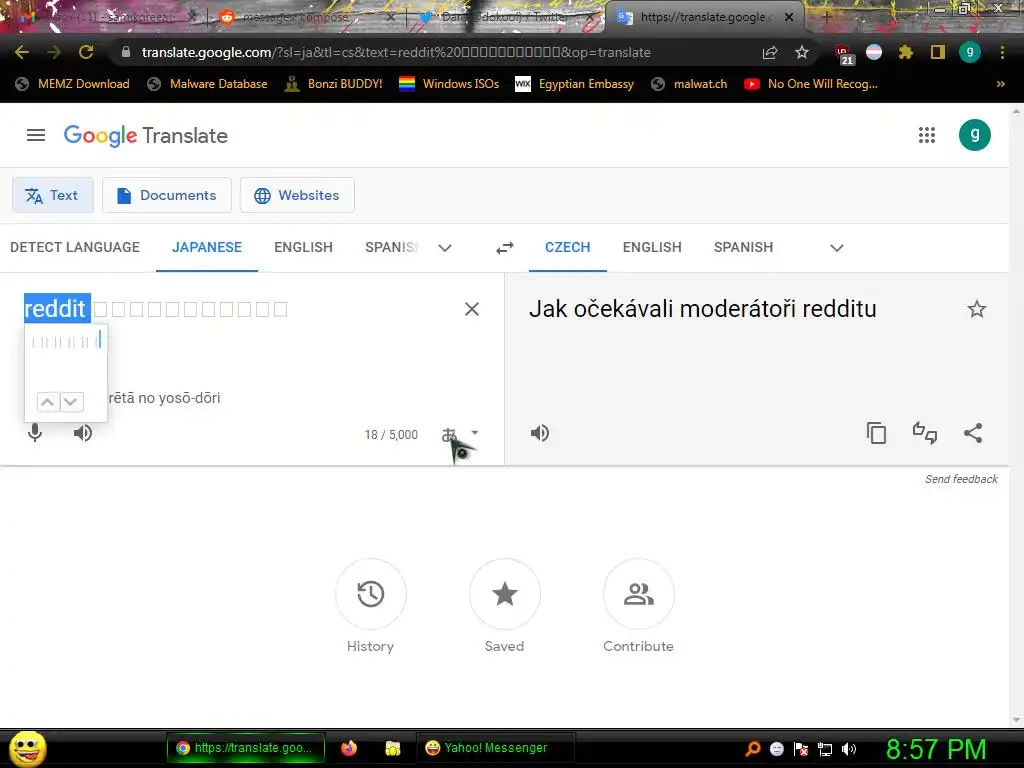Reload the page
Screen dimensions: 1024x768
click(x=86, y=52)
